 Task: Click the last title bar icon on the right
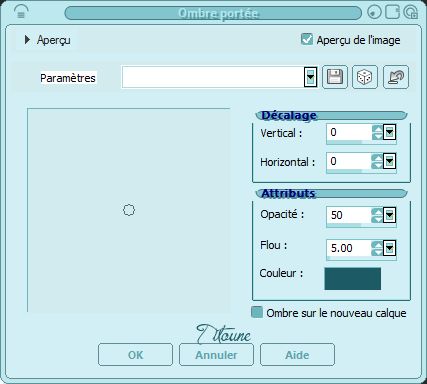point(410,13)
